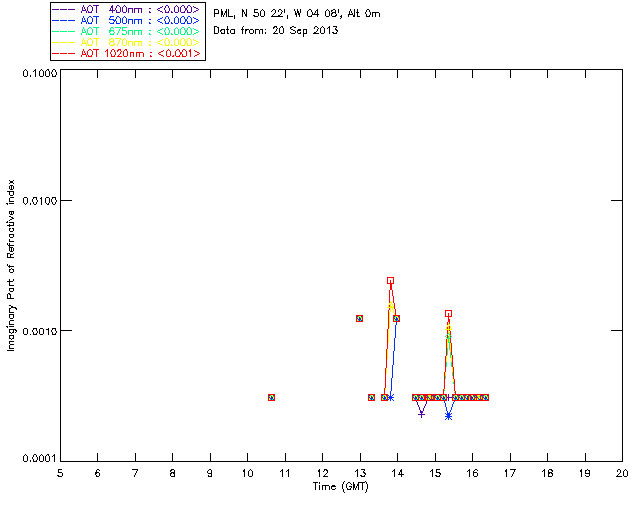This screenshot has width=640, height=512.
Task: Select the AOT 870nm legend label
Action: point(140,42)
